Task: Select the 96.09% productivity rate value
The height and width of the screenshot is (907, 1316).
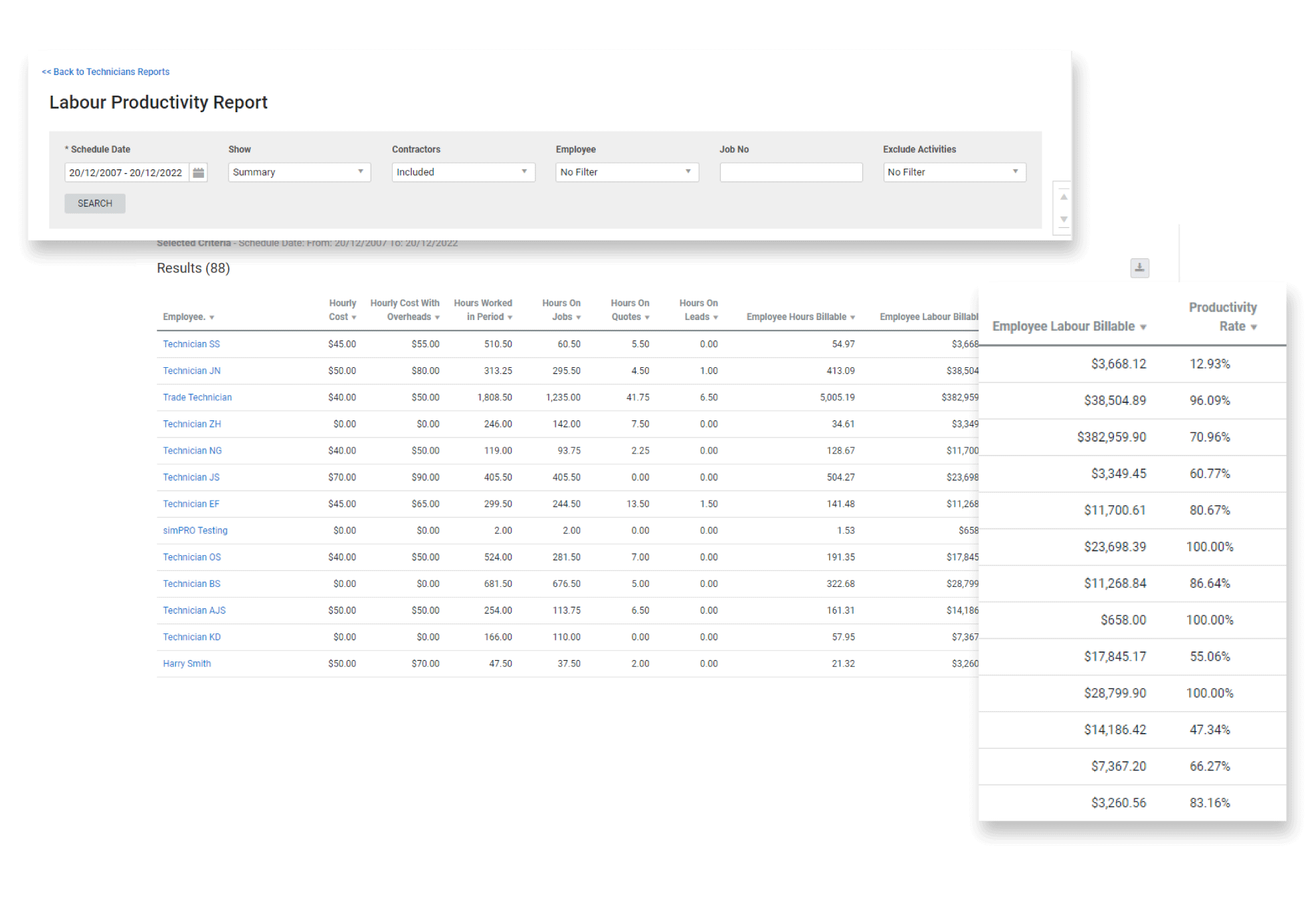Action: point(1210,400)
